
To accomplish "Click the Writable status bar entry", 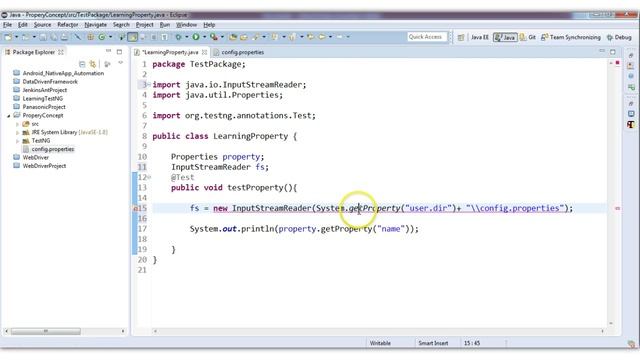I will pos(380,343).
